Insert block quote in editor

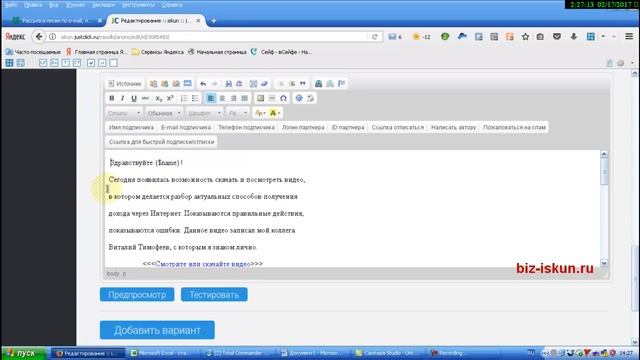[x=303, y=84]
